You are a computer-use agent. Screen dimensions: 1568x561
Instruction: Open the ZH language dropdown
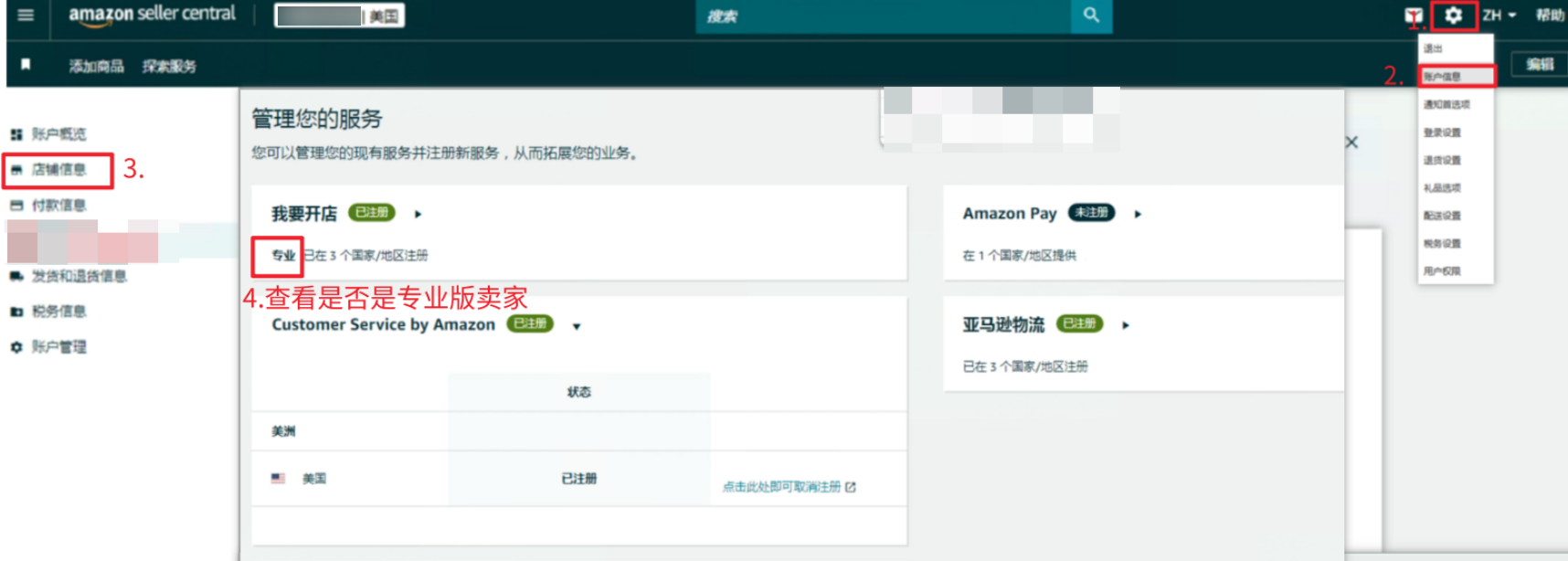tap(1499, 16)
